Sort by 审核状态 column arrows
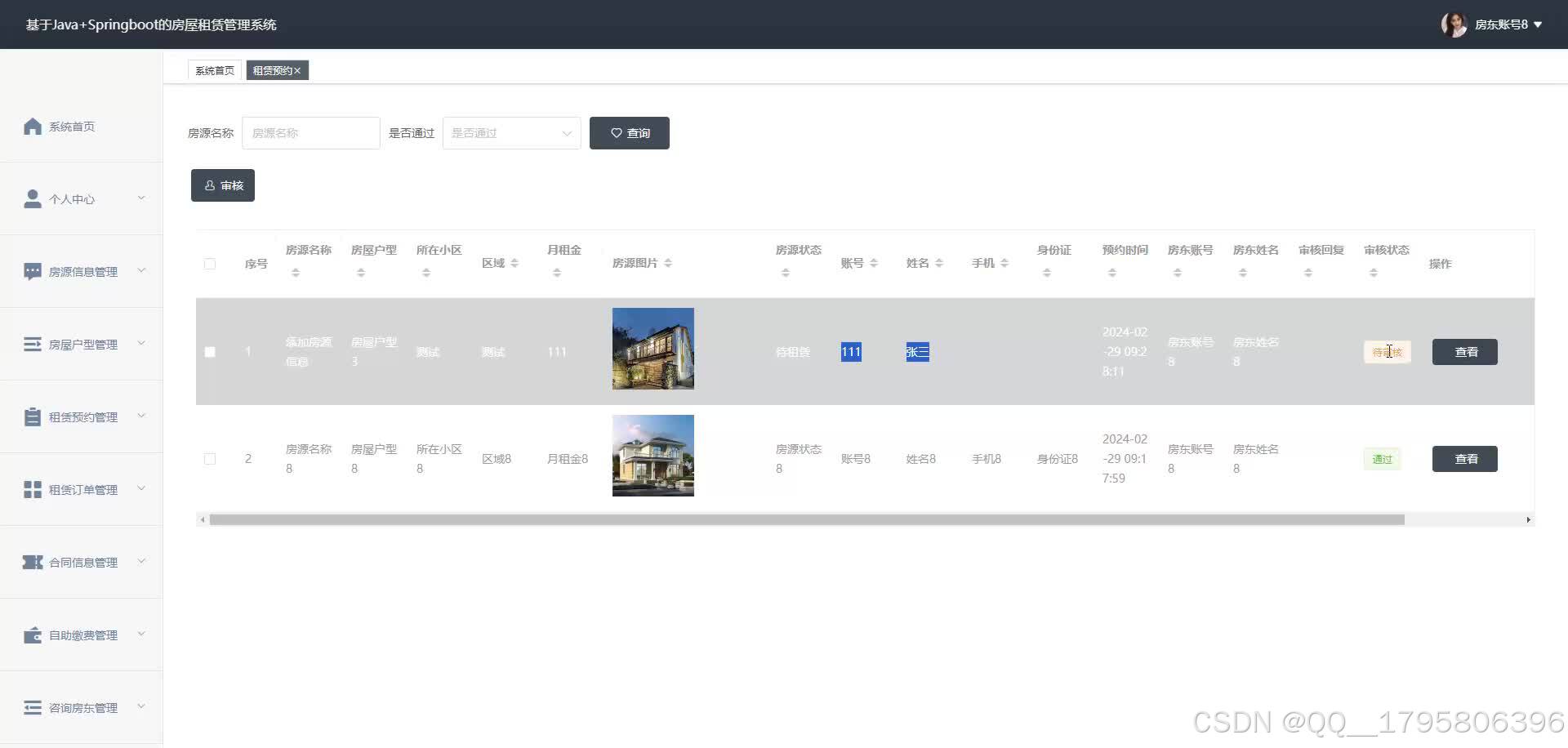 point(1374,273)
